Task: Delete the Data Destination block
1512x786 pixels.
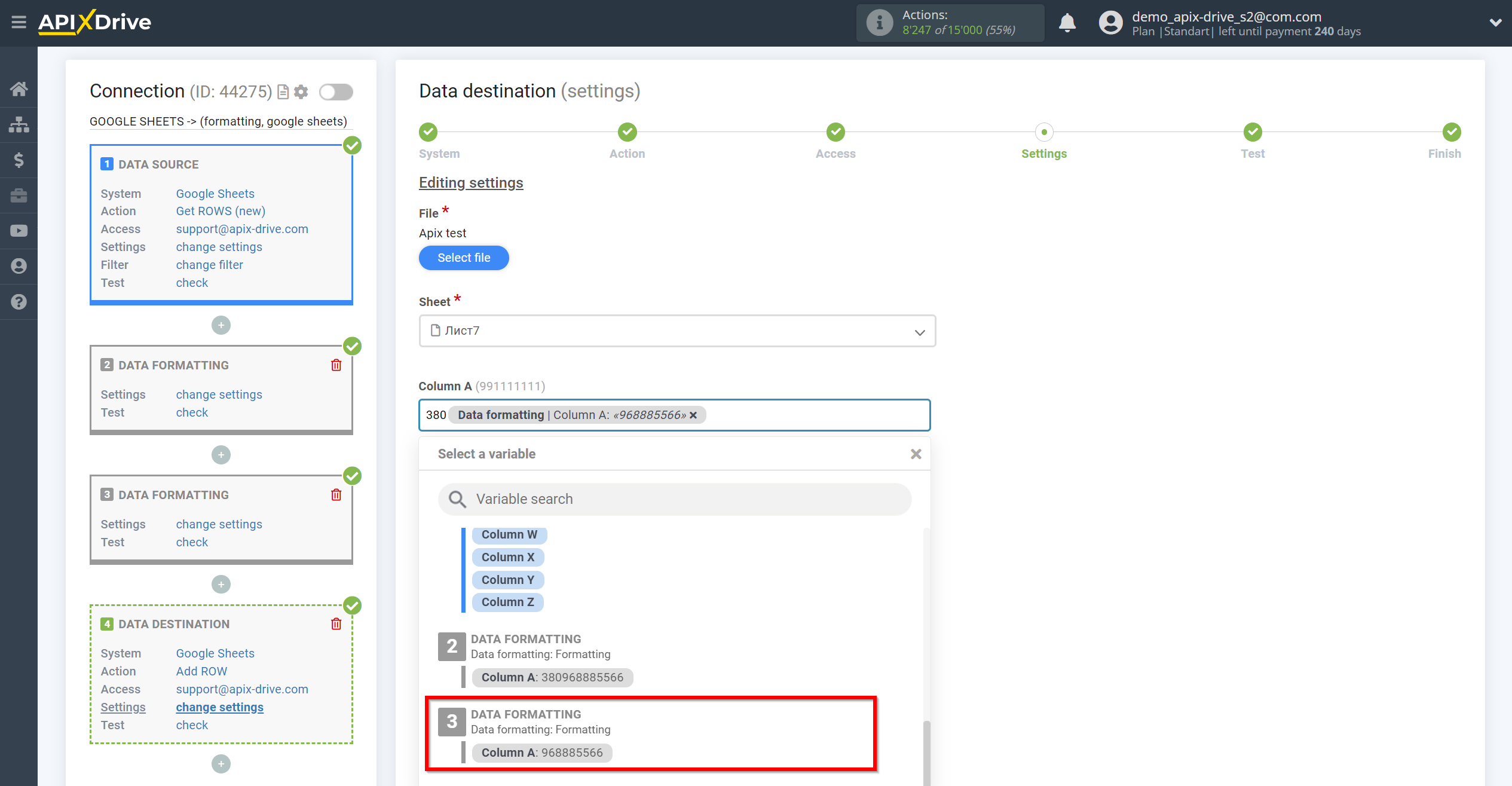Action: pos(336,624)
